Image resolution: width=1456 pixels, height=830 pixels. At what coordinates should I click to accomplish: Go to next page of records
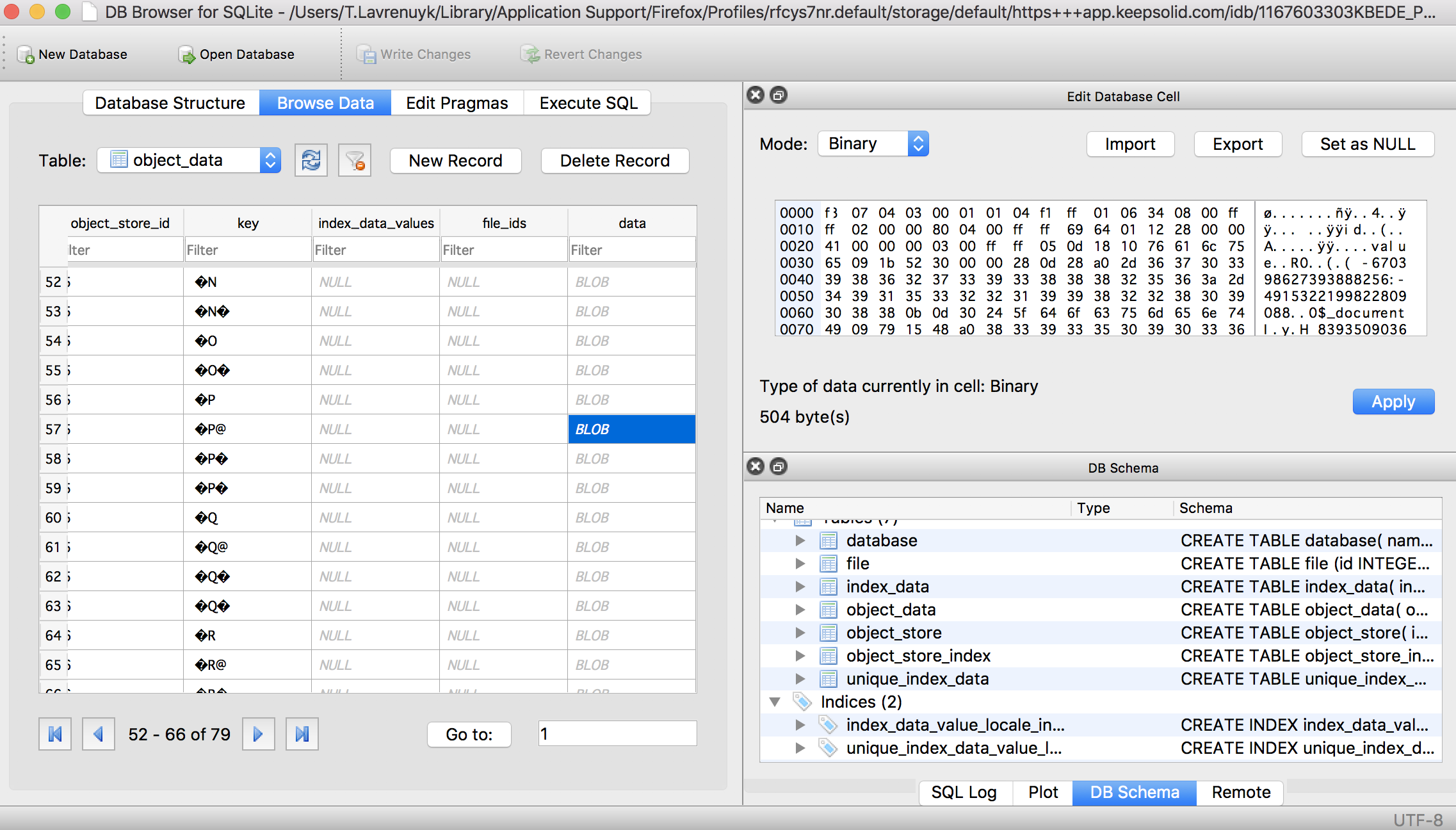[x=258, y=734]
